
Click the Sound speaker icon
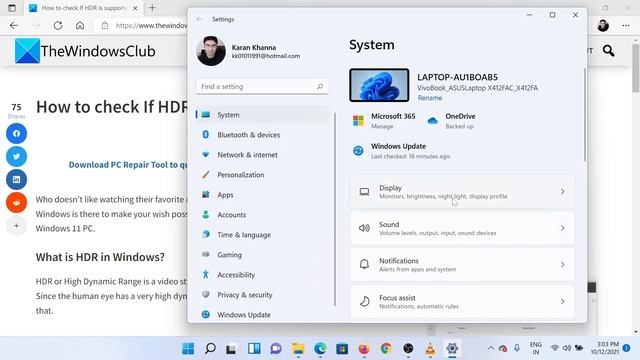click(x=364, y=228)
